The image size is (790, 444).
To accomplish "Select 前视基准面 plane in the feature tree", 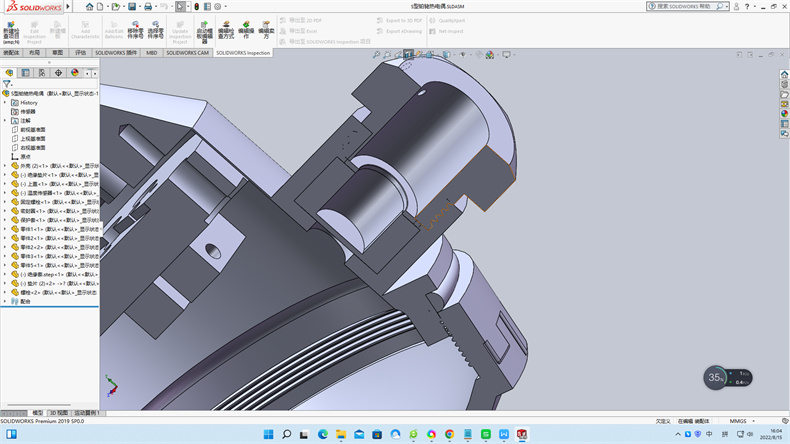I will pyautogui.click(x=32, y=129).
